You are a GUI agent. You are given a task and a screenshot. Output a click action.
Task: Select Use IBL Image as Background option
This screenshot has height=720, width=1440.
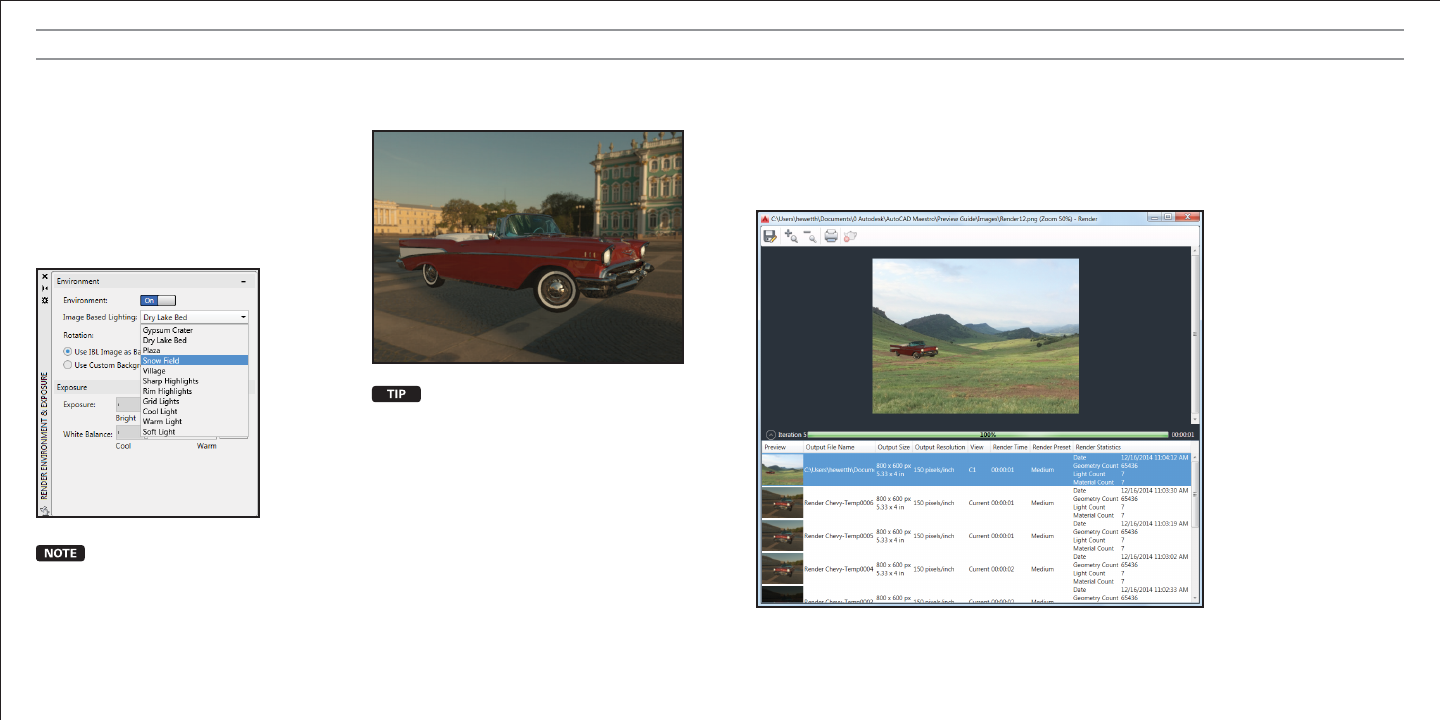(67, 352)
